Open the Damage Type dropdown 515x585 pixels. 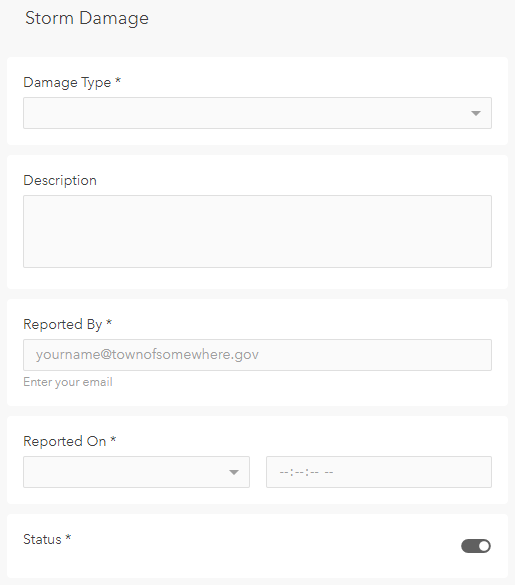coord(257,113)
